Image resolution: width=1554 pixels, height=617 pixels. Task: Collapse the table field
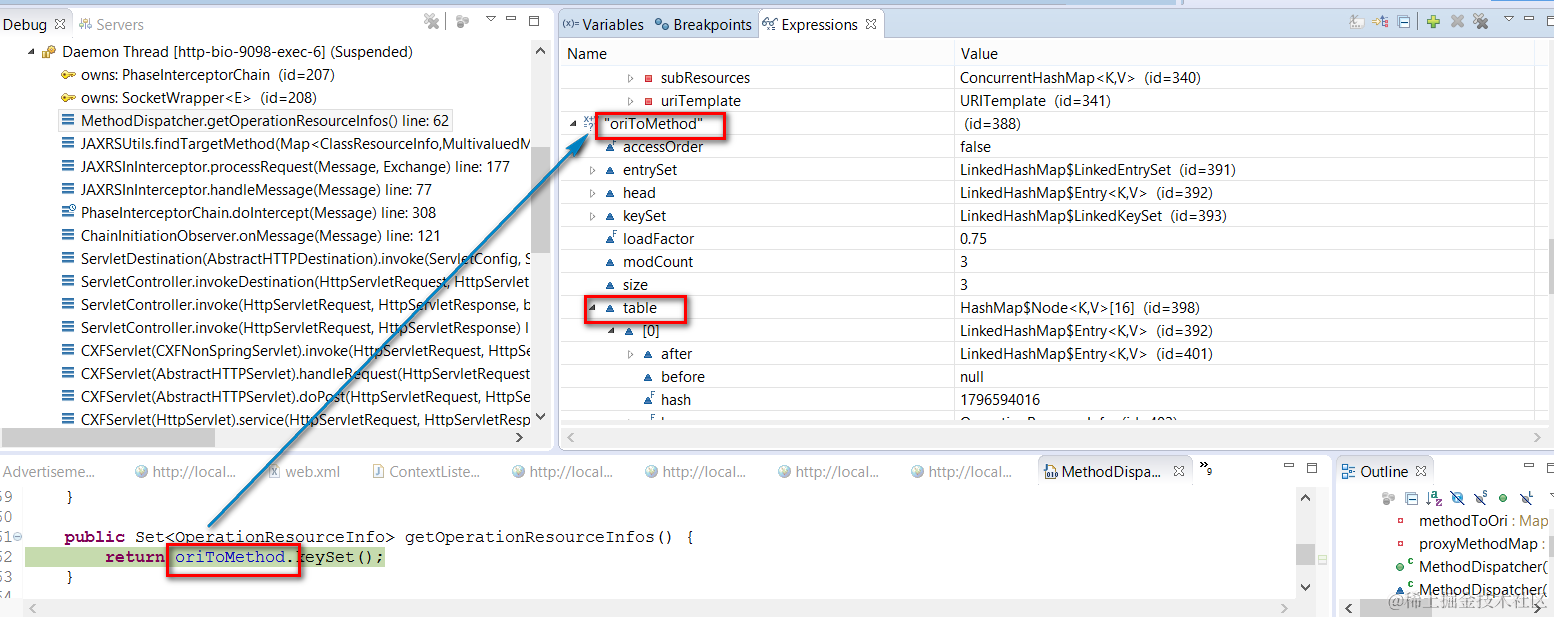pos(592,307)
